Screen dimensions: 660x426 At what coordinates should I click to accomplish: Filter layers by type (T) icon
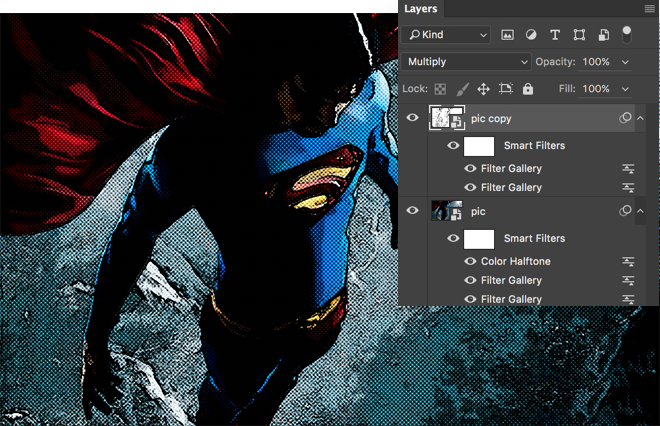coord(555,35)
